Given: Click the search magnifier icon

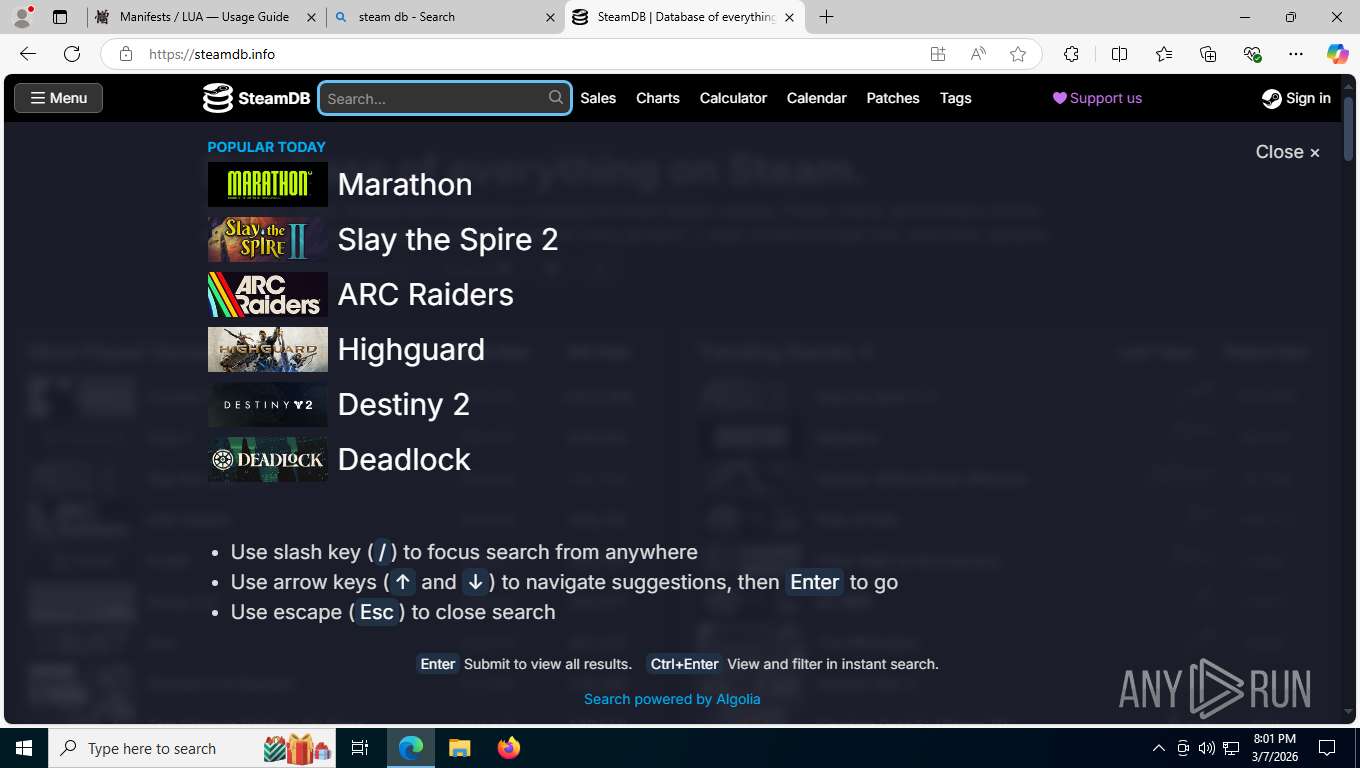Looking at the screenshot, I should (556, 97).
